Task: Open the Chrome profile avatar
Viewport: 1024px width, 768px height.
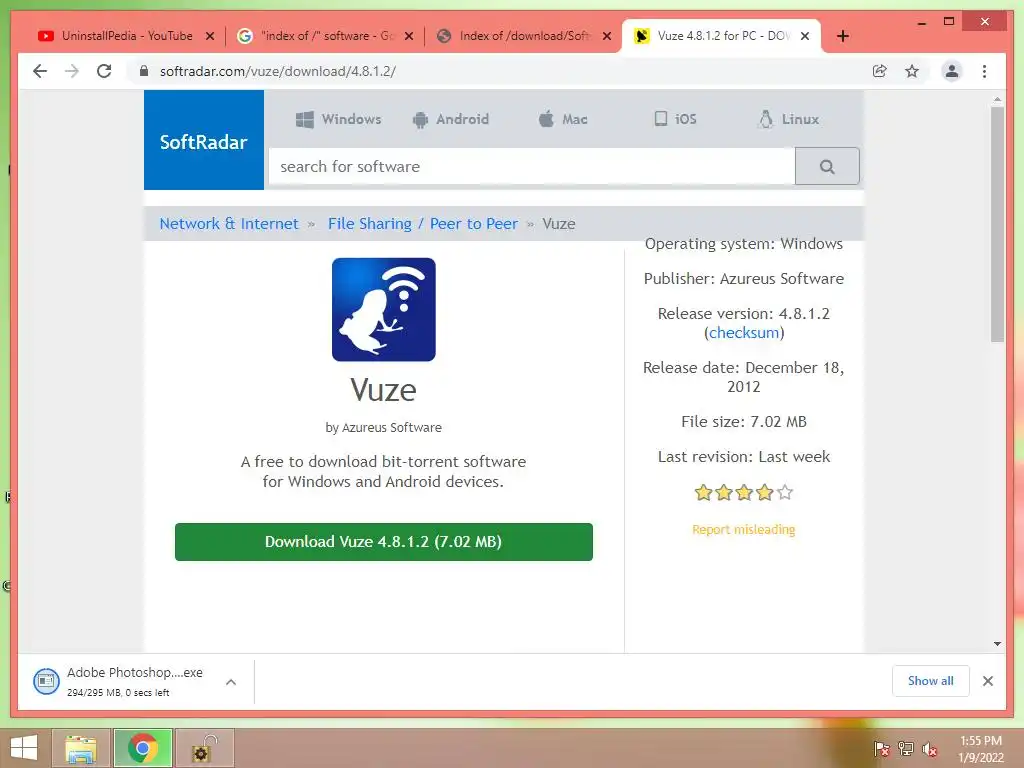Action: (x=952, y=71)
